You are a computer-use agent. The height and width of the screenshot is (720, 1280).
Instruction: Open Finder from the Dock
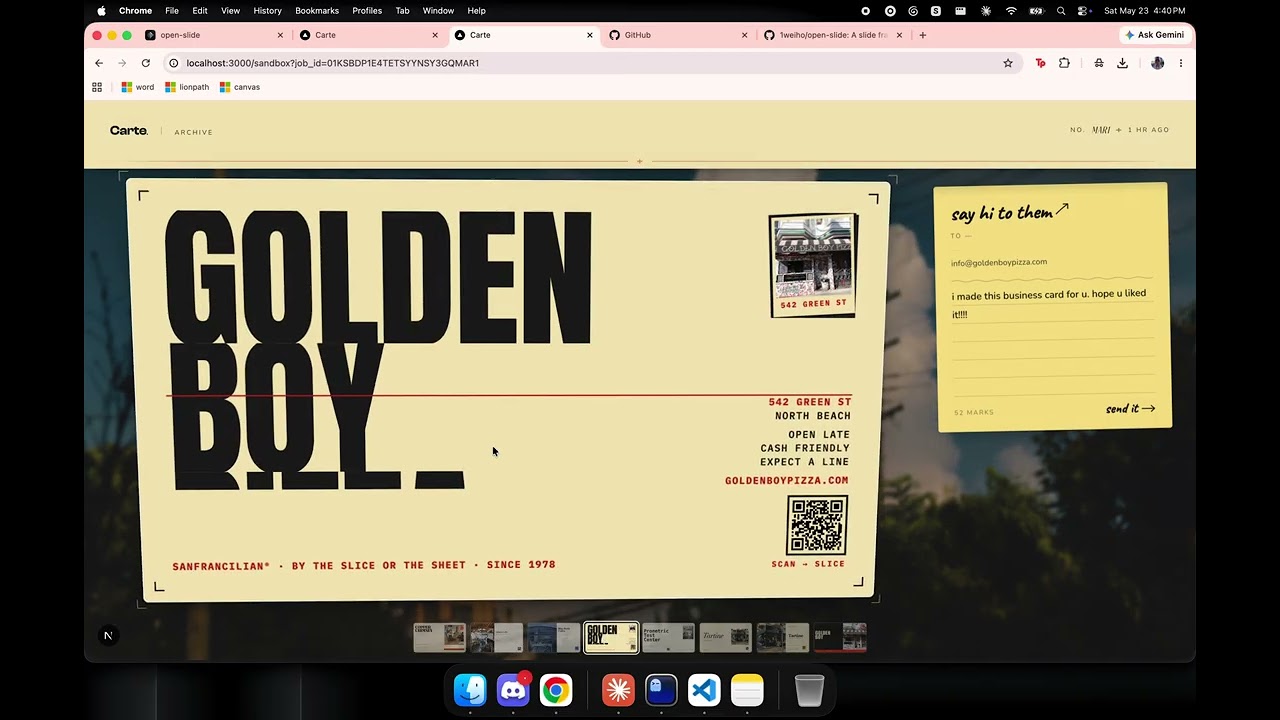coord(470,690)
